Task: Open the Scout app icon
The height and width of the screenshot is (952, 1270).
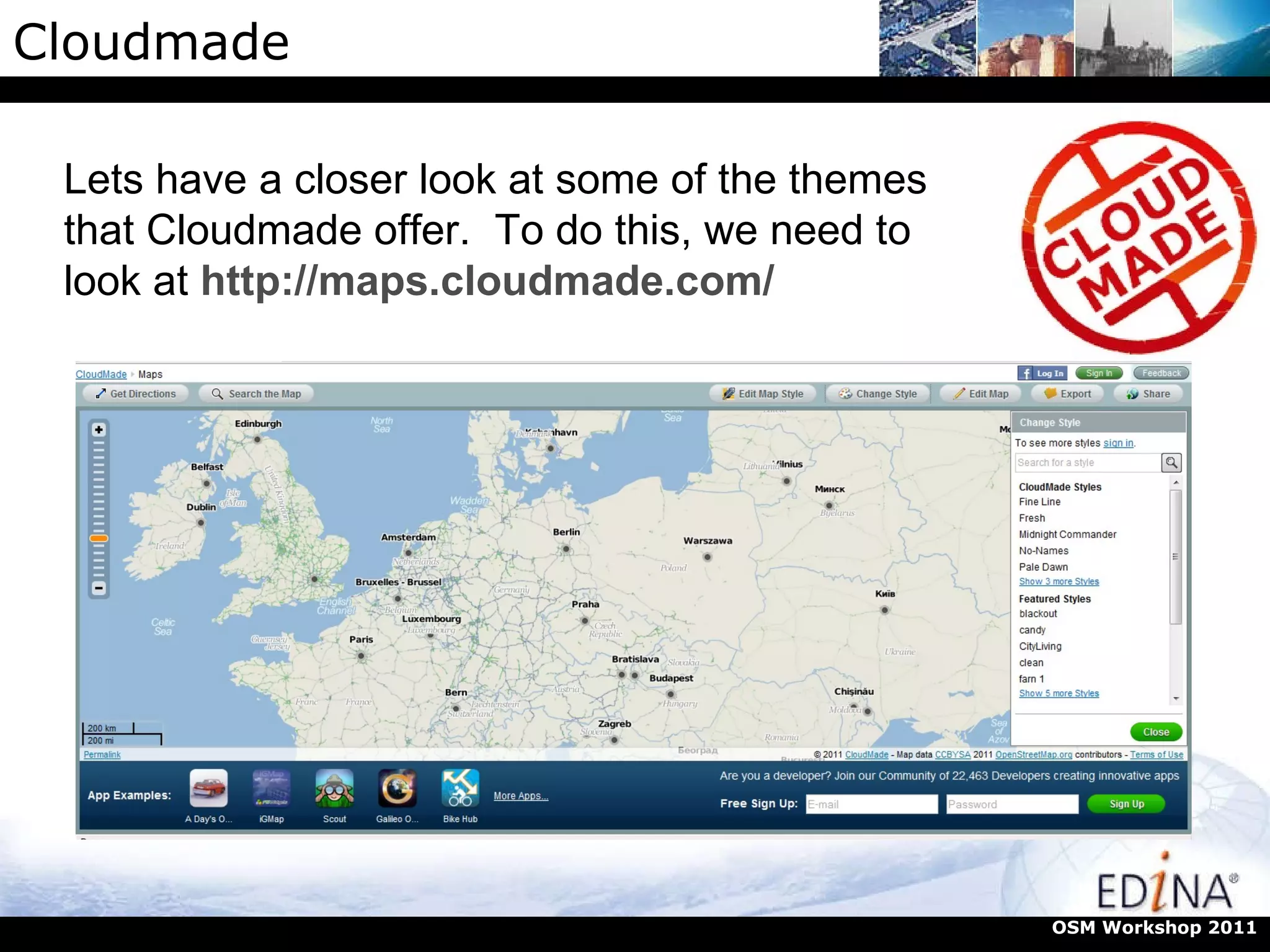Action: 335,788
